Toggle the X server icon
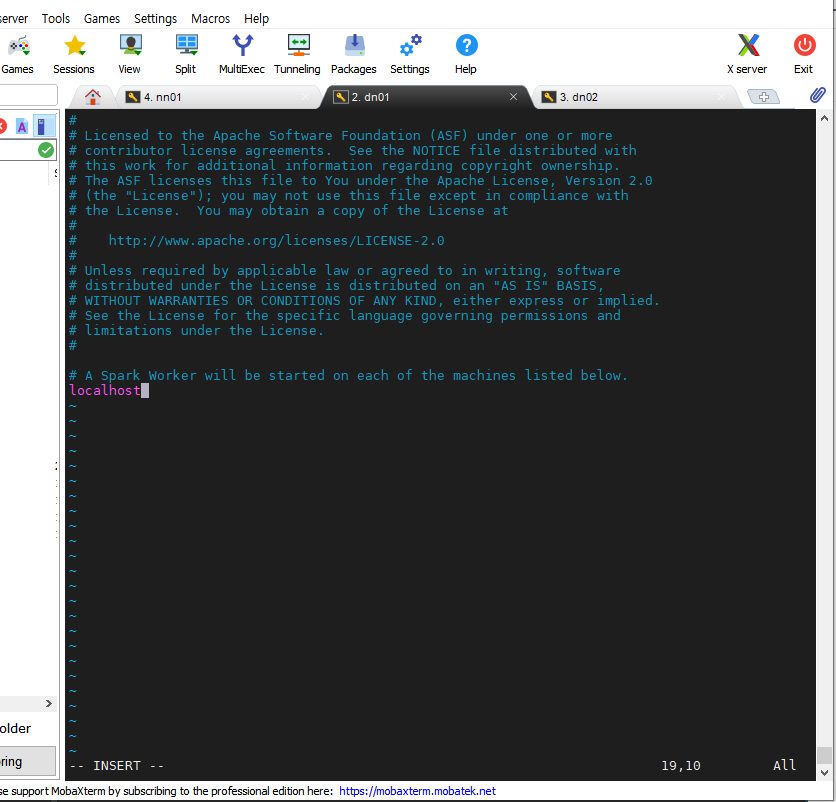 (748, 46)
